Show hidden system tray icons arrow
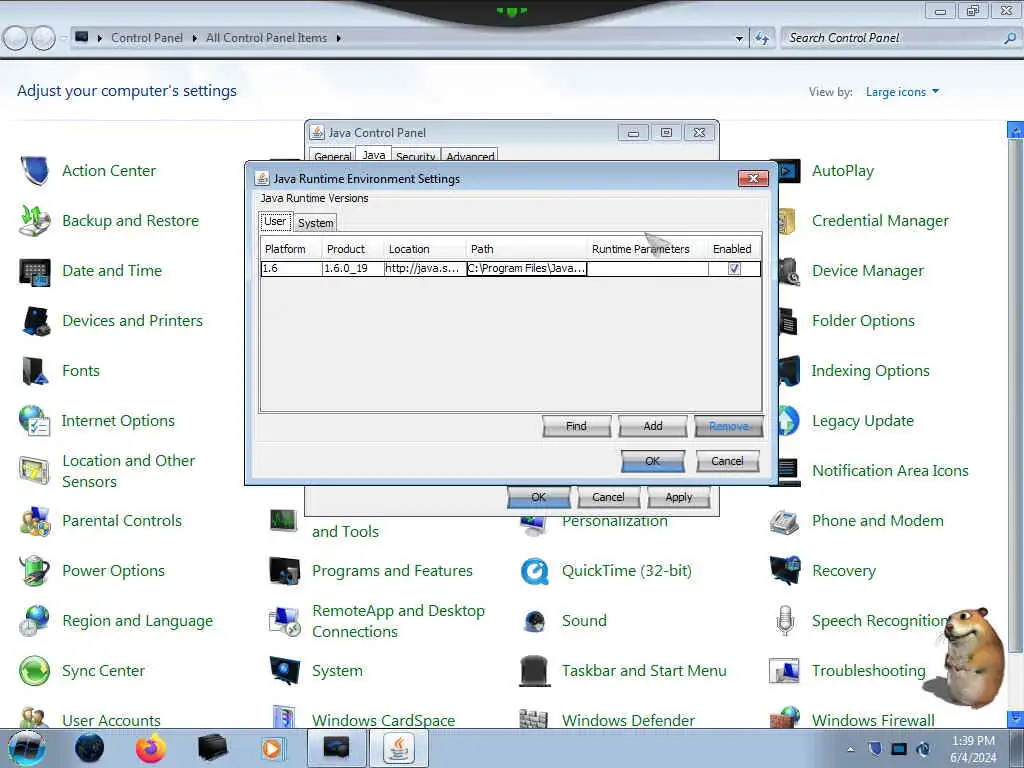Screen dimensions: 1024x768 pyautogui.click(x=850, y=749)
